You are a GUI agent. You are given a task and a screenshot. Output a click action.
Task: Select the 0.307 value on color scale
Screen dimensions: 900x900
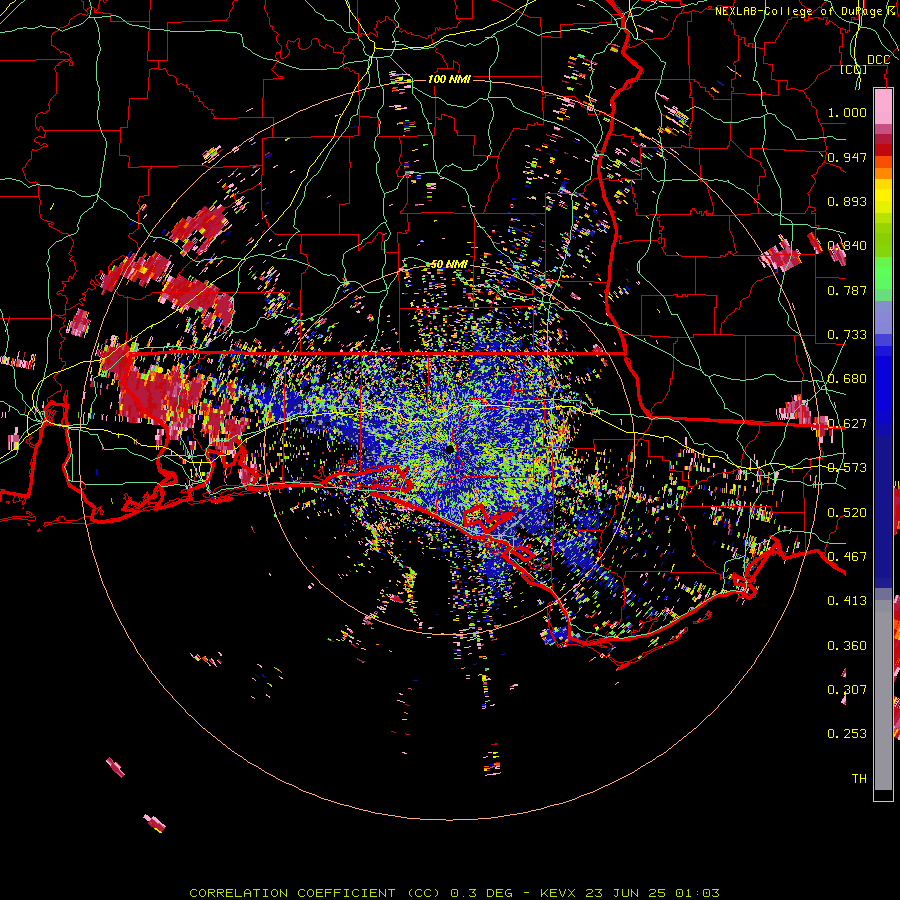(847, 689)
